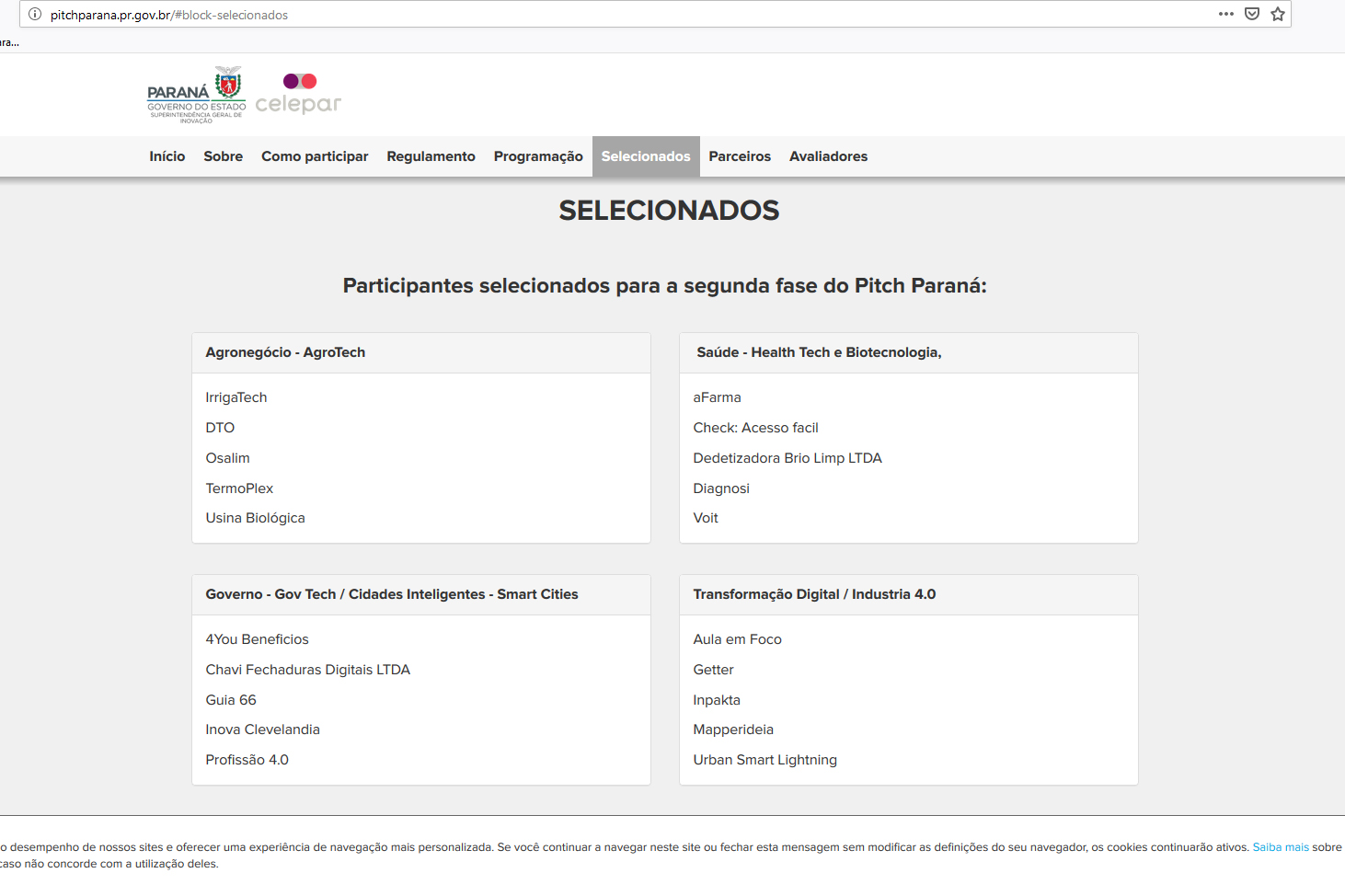Open the Parceiros menu item

[740, 156]
